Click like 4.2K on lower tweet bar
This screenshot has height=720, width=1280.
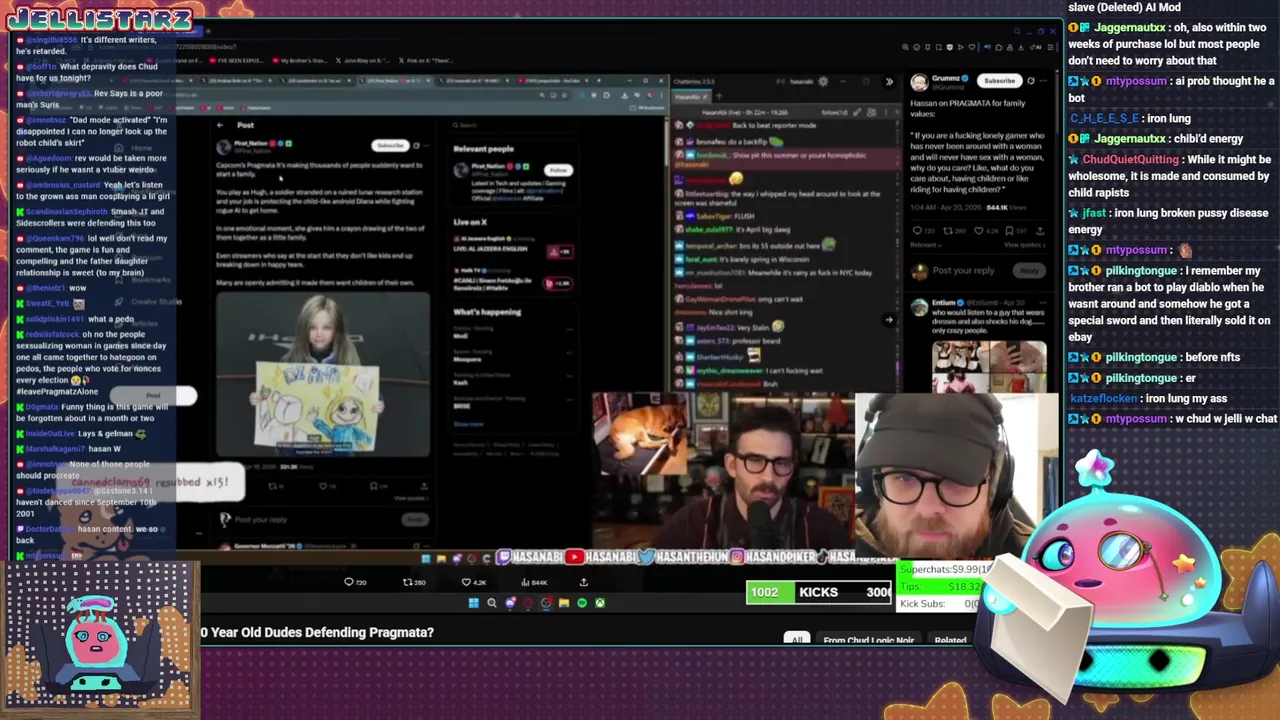click(473, 582)
